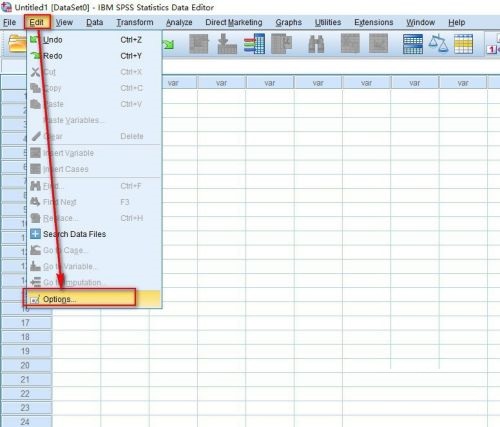Open the Graphs menu
This screenshot has height=427, width=500.
tap(288, 22)
